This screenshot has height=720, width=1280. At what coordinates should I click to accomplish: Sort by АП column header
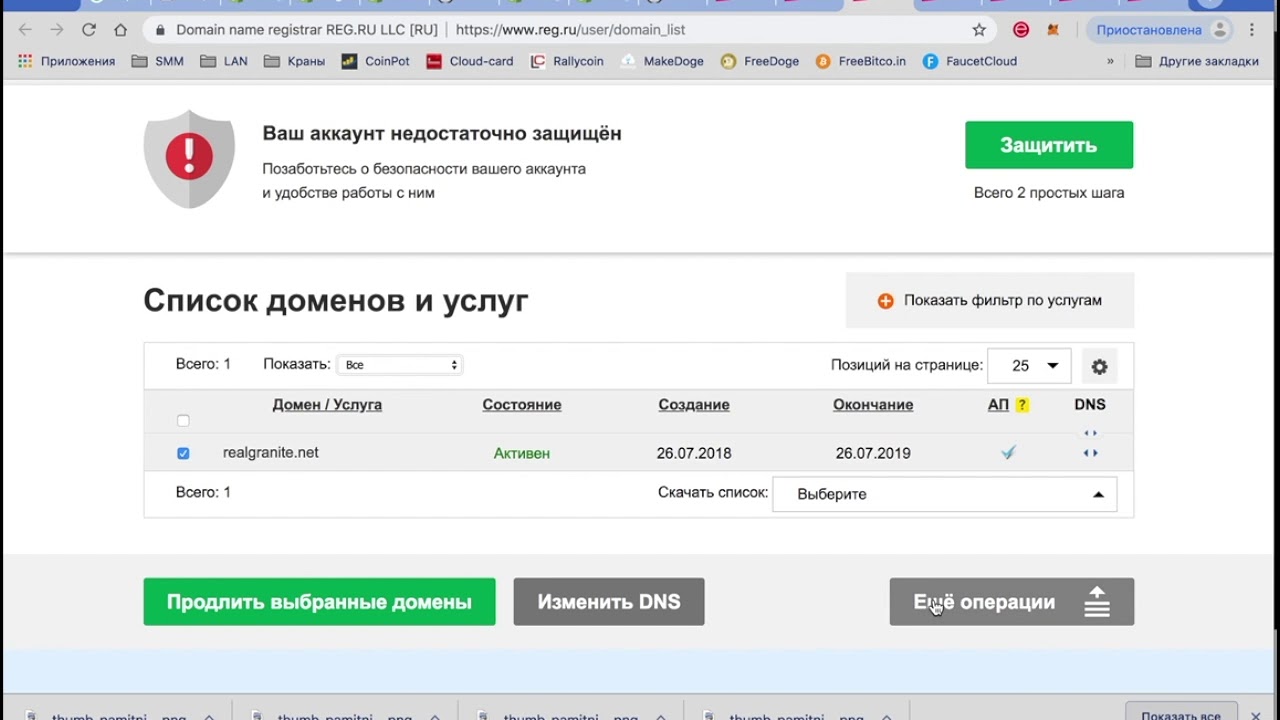998,405
